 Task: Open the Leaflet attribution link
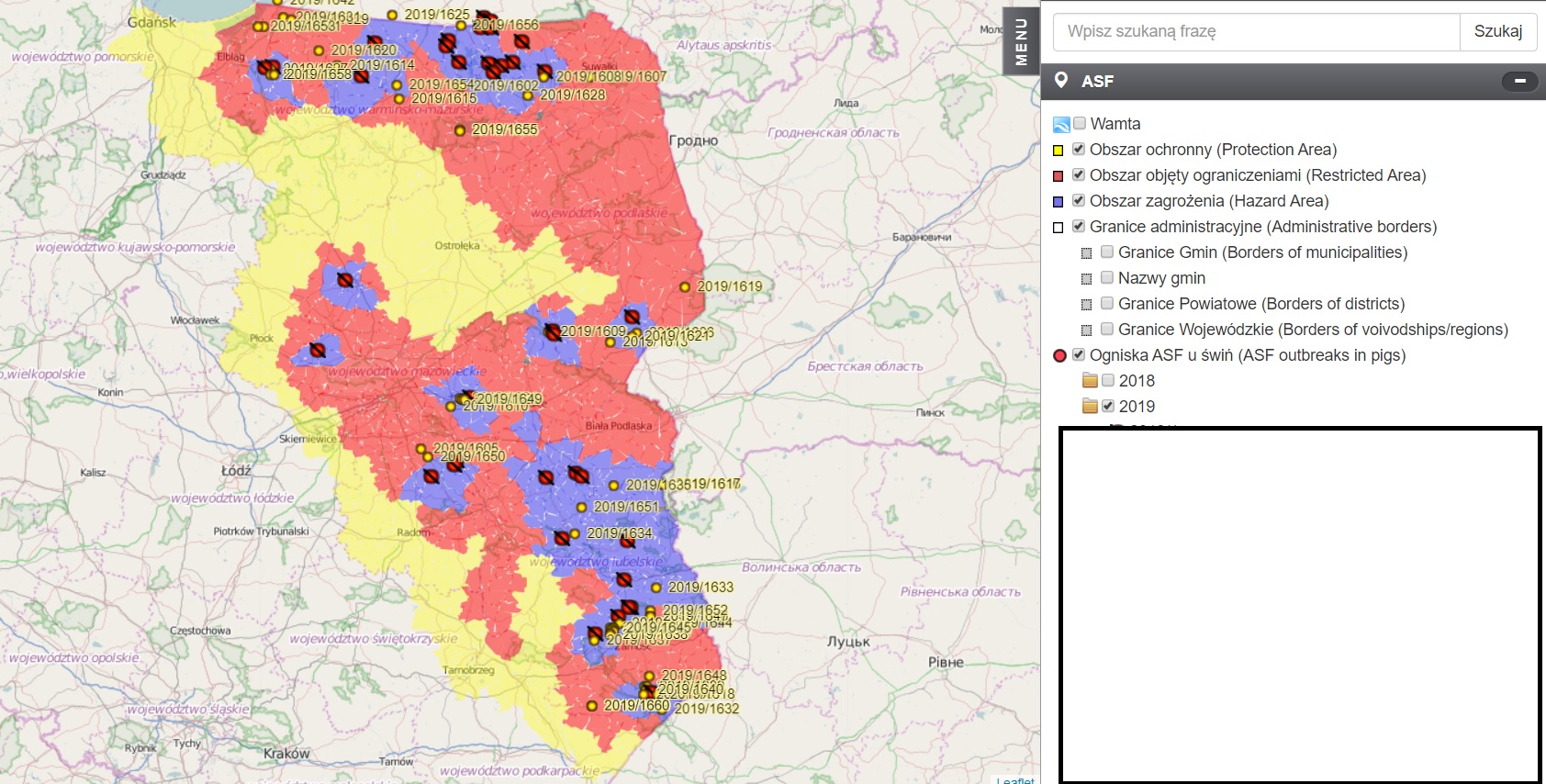tap(1015, 779)
